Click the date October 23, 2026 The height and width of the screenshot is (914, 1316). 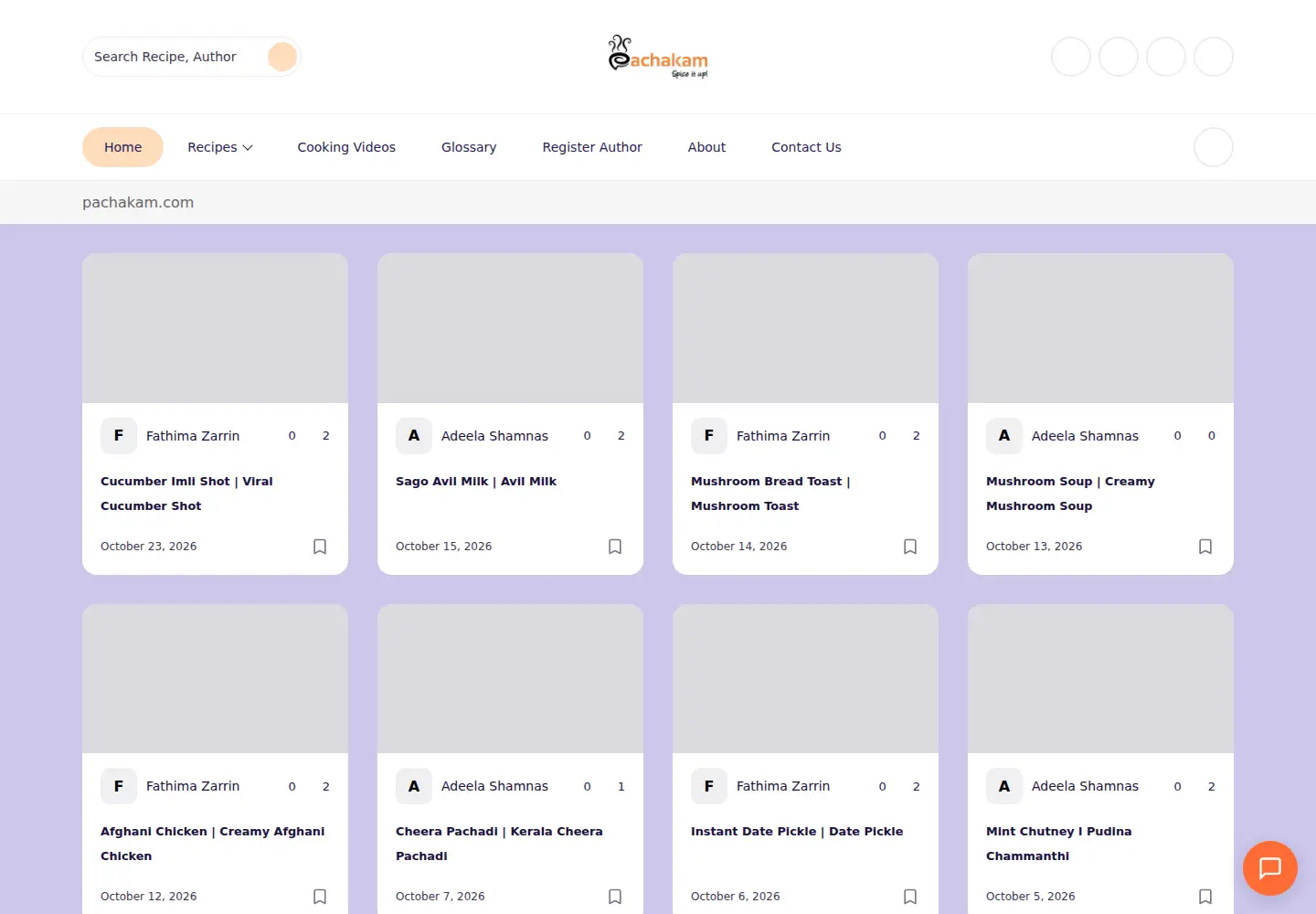149,547
